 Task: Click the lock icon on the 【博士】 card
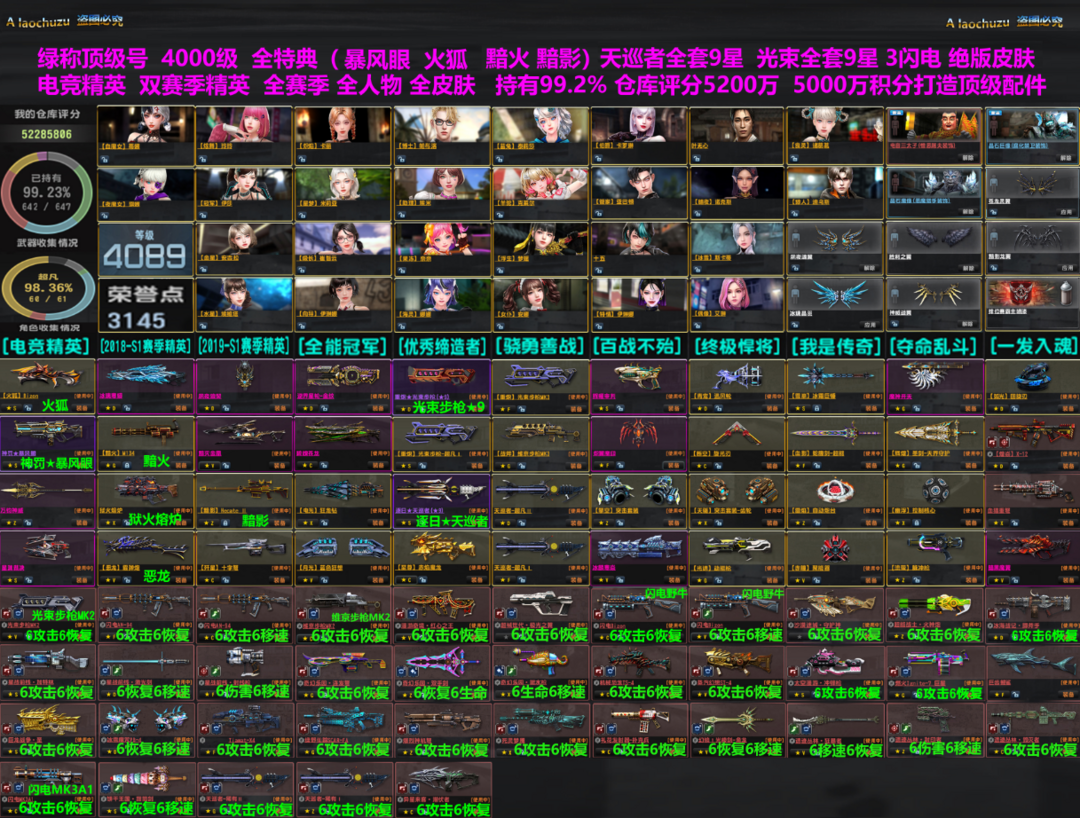click(x=401, y=159)
